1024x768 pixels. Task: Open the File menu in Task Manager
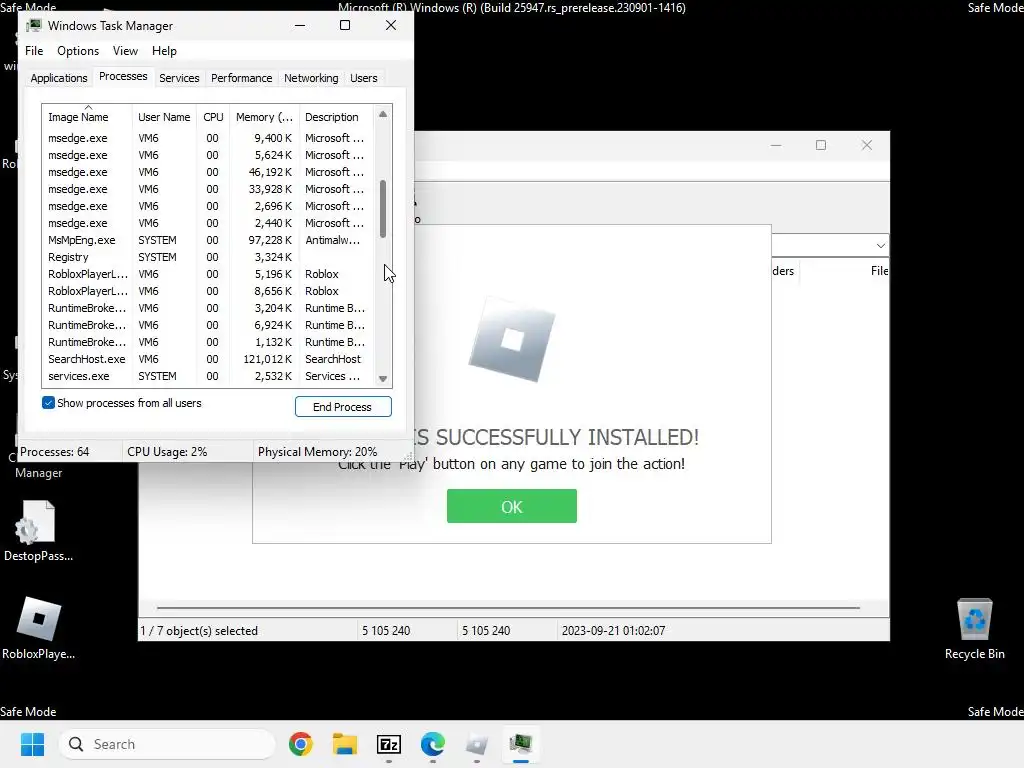[34, 51]
